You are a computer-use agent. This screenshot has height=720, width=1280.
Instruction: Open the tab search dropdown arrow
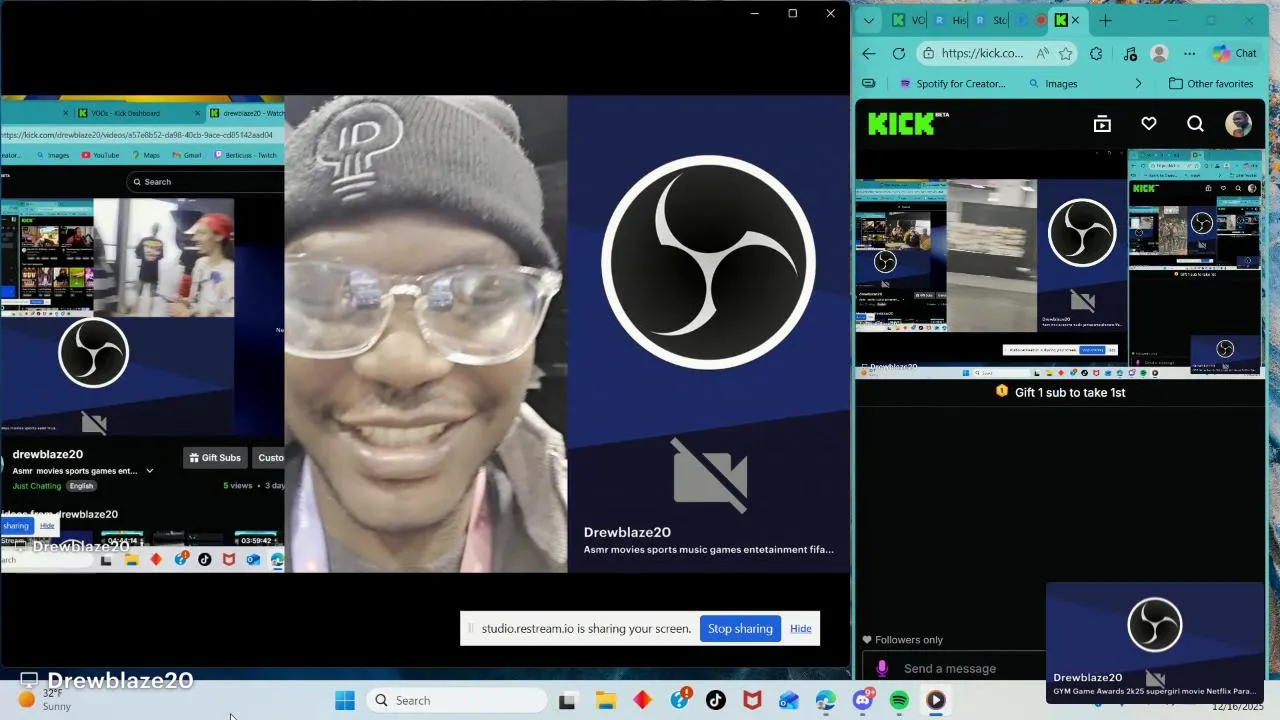tap(868, 20)
